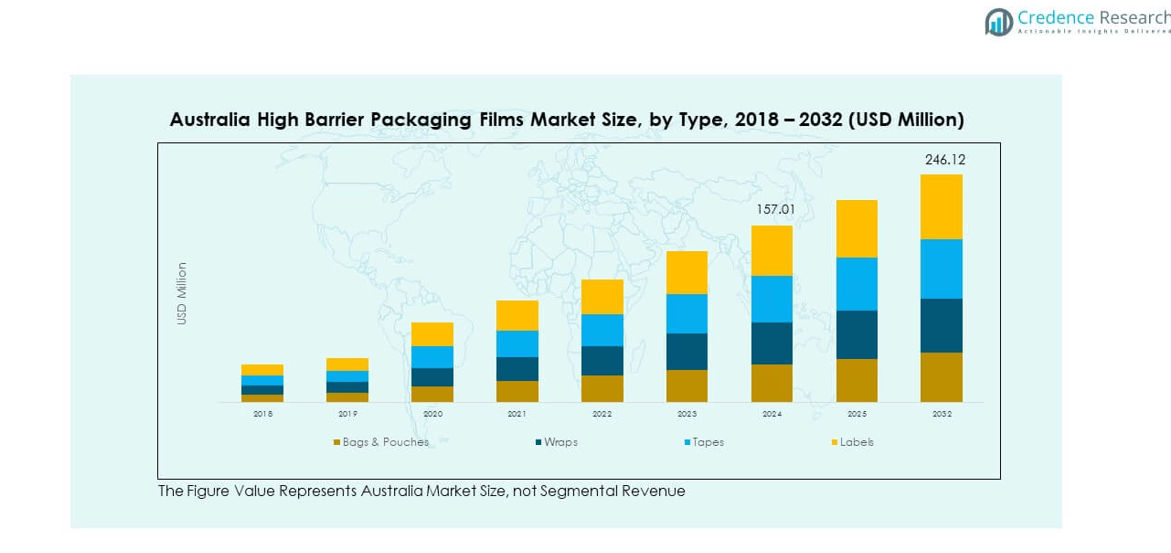Click the footnote about Australia Market Size

point(421,491)
